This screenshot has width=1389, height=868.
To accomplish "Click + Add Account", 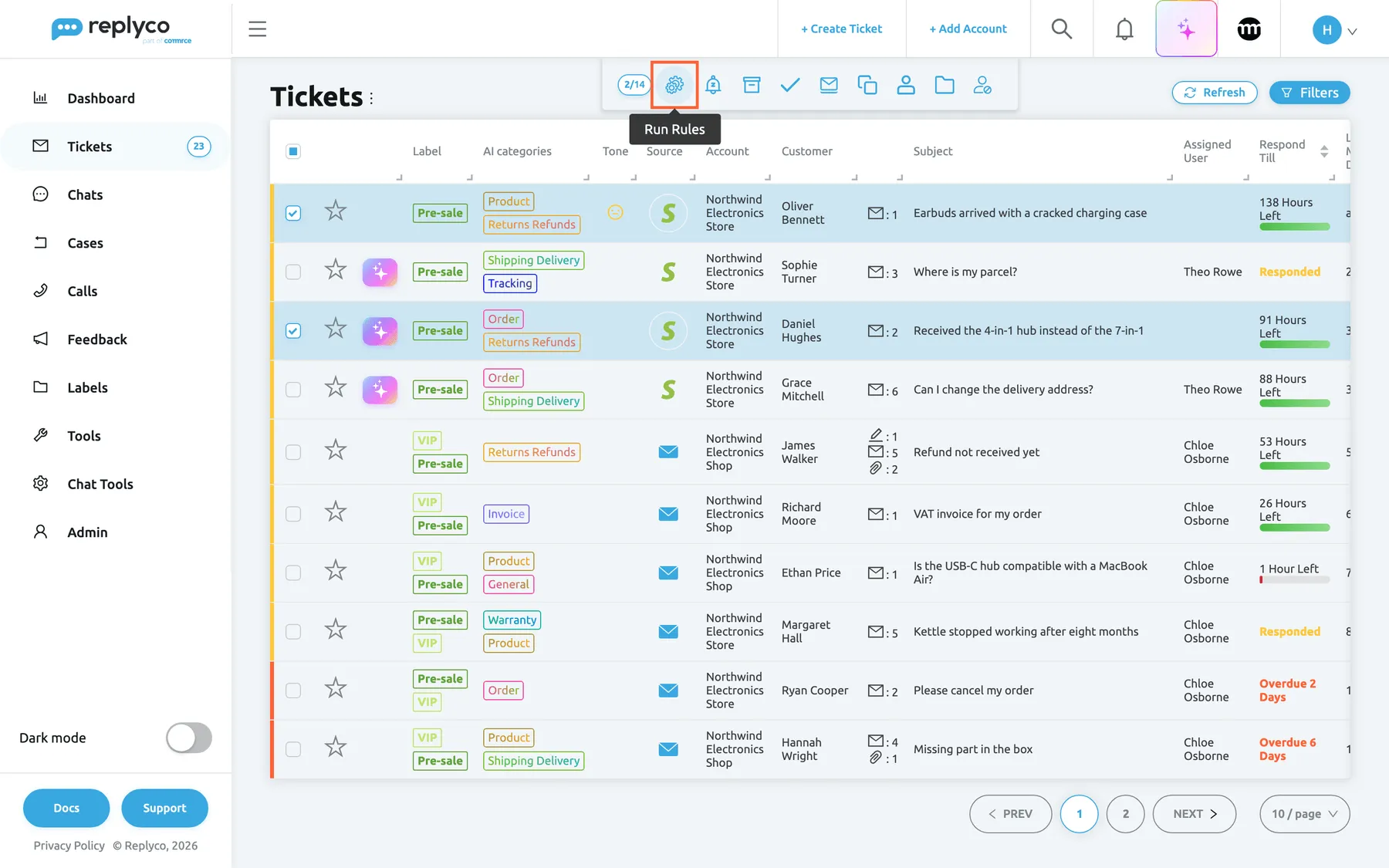I will (x=968, y=29).
